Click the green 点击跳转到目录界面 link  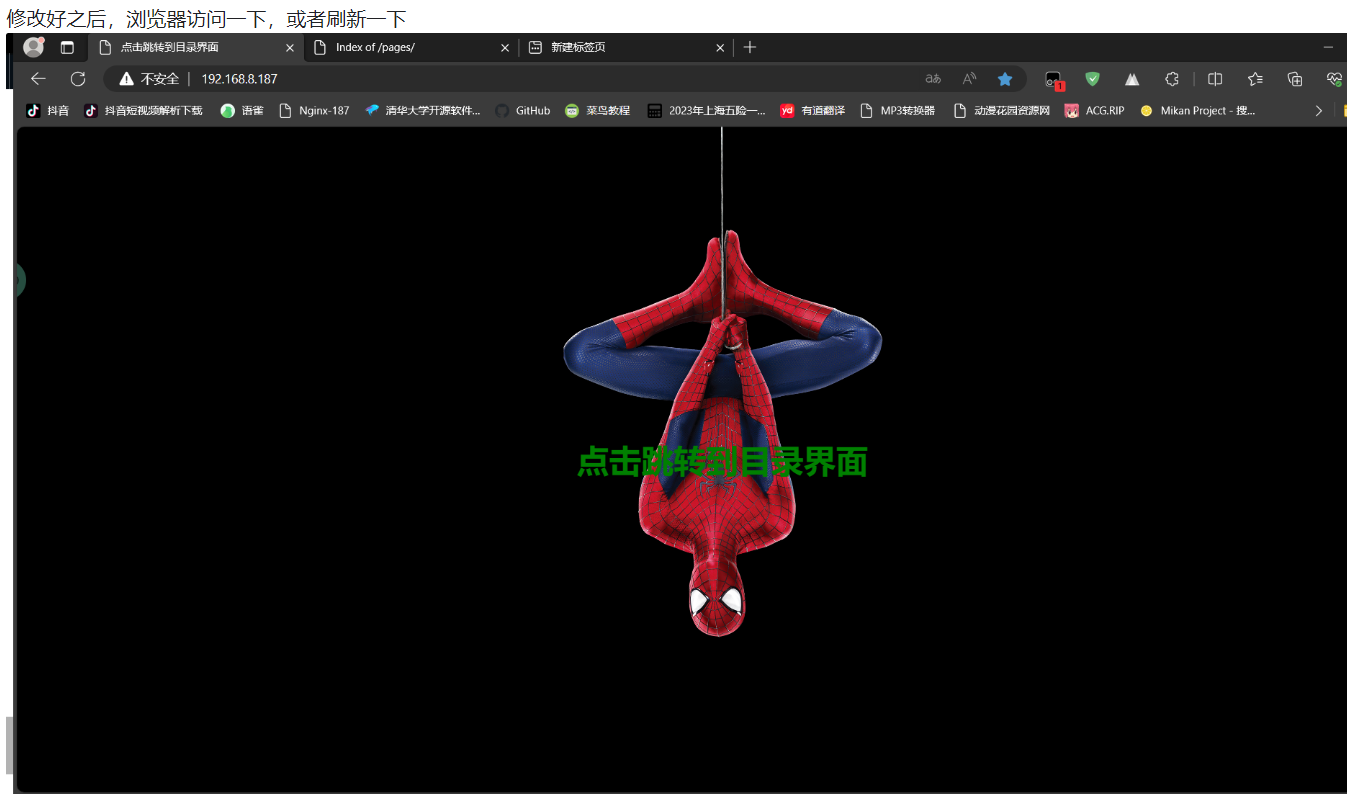[x=722, y=462]
